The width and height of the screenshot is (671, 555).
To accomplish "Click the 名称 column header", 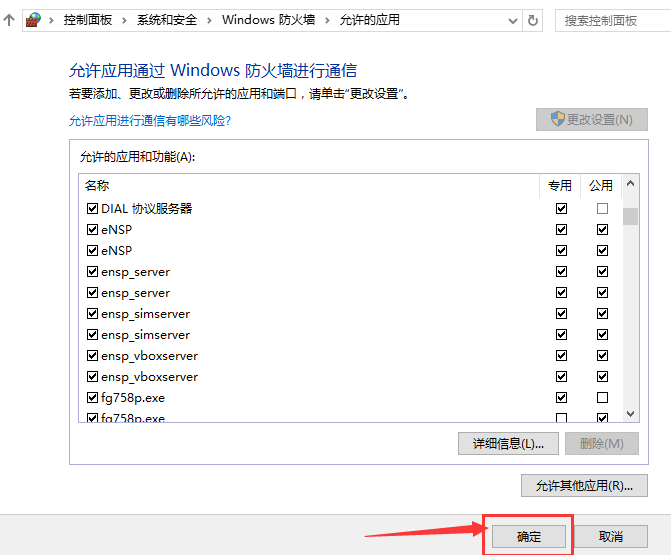I will pos(309,186).
